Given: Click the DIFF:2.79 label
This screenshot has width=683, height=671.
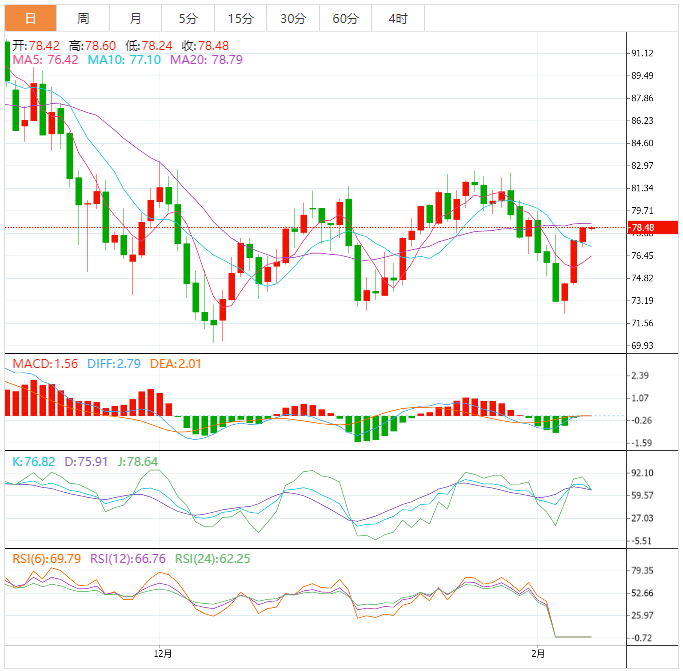Looking at the screenshot, I should point(112,364).
